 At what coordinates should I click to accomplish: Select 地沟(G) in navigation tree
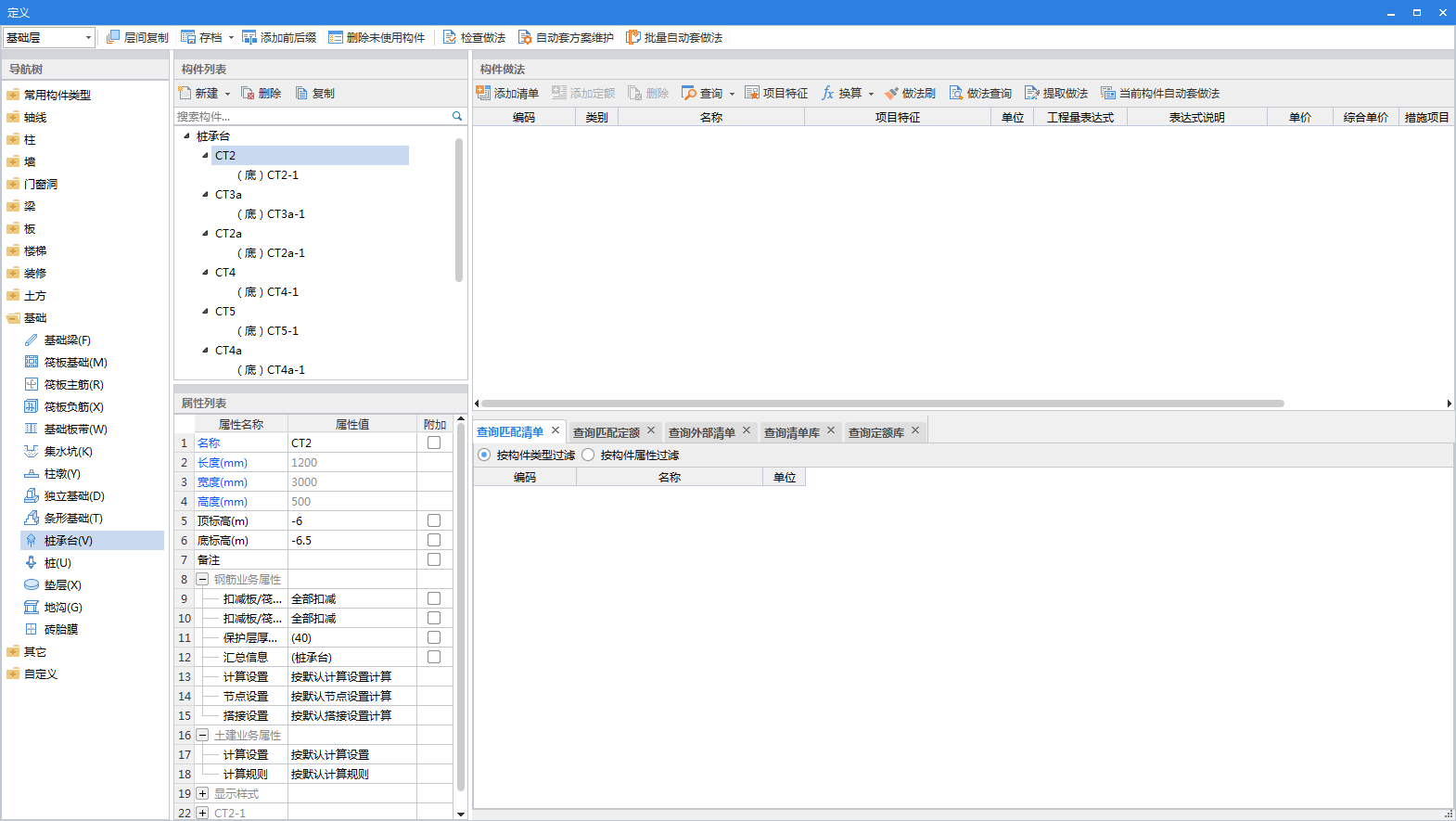click(63, 608)
